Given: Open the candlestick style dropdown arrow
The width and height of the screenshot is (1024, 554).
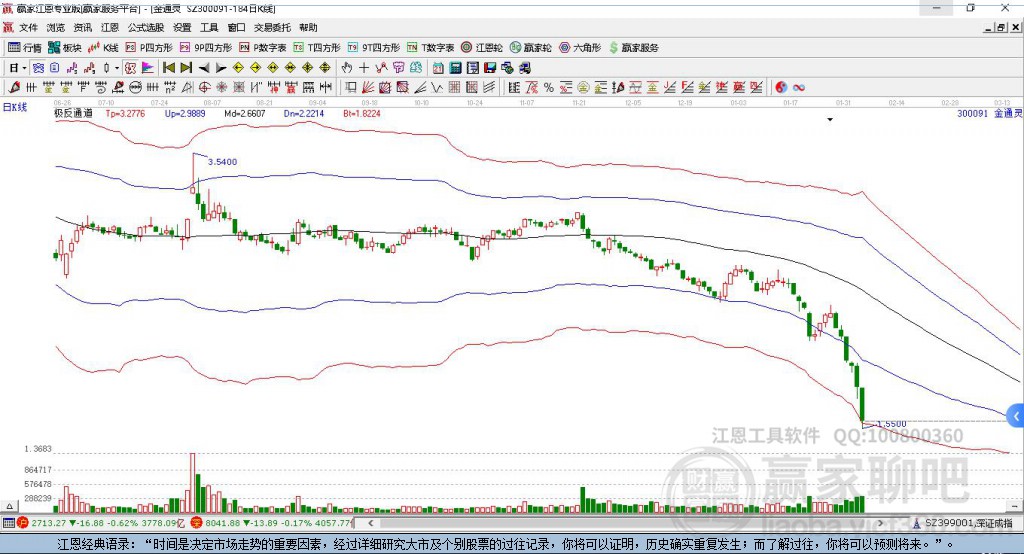Looking at the screenshot, I should [117, 68].
